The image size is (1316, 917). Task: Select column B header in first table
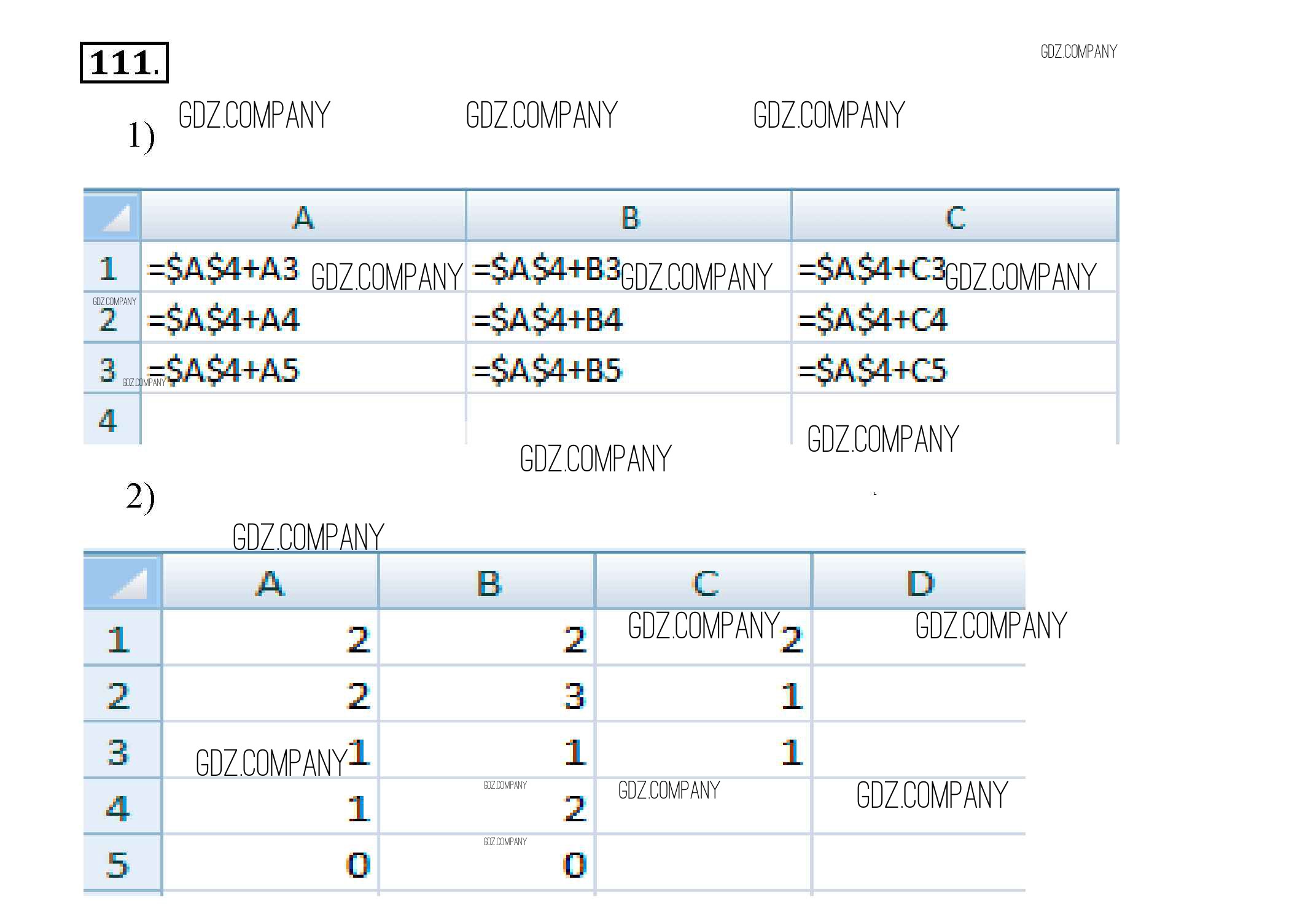pos(629,217)
